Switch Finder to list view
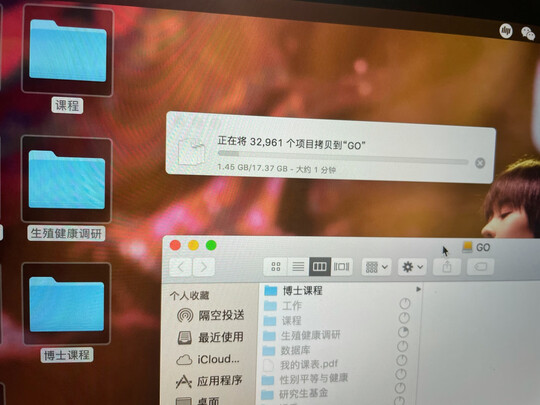This screenshot has width=540, height=405. 298,266
